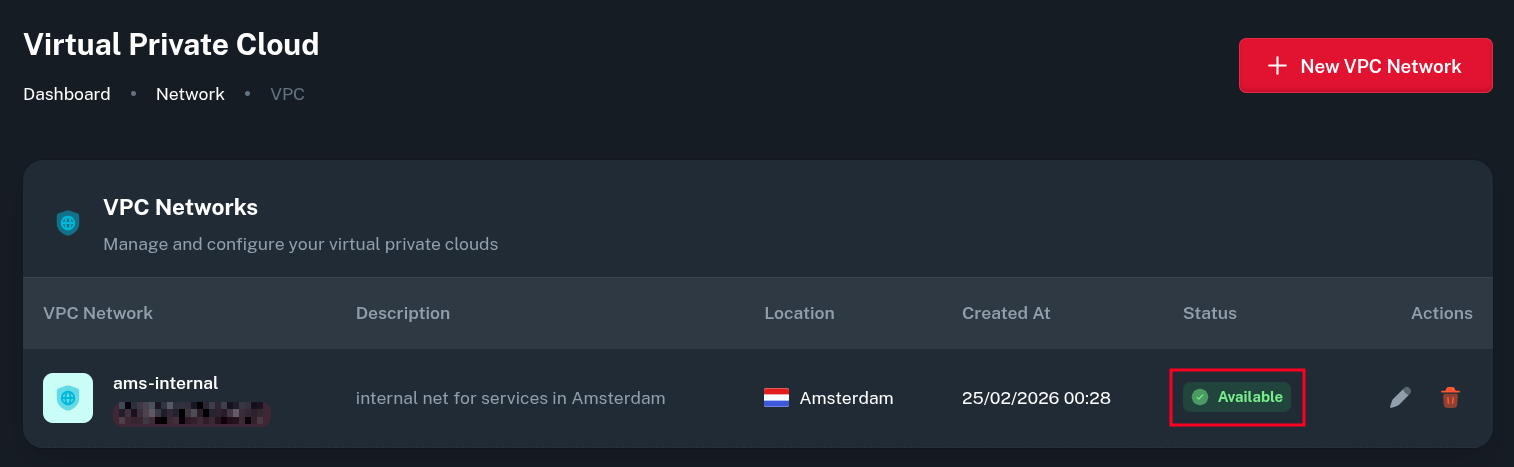
Task: Click the VPC Network column header
Action: coord(98,313)
